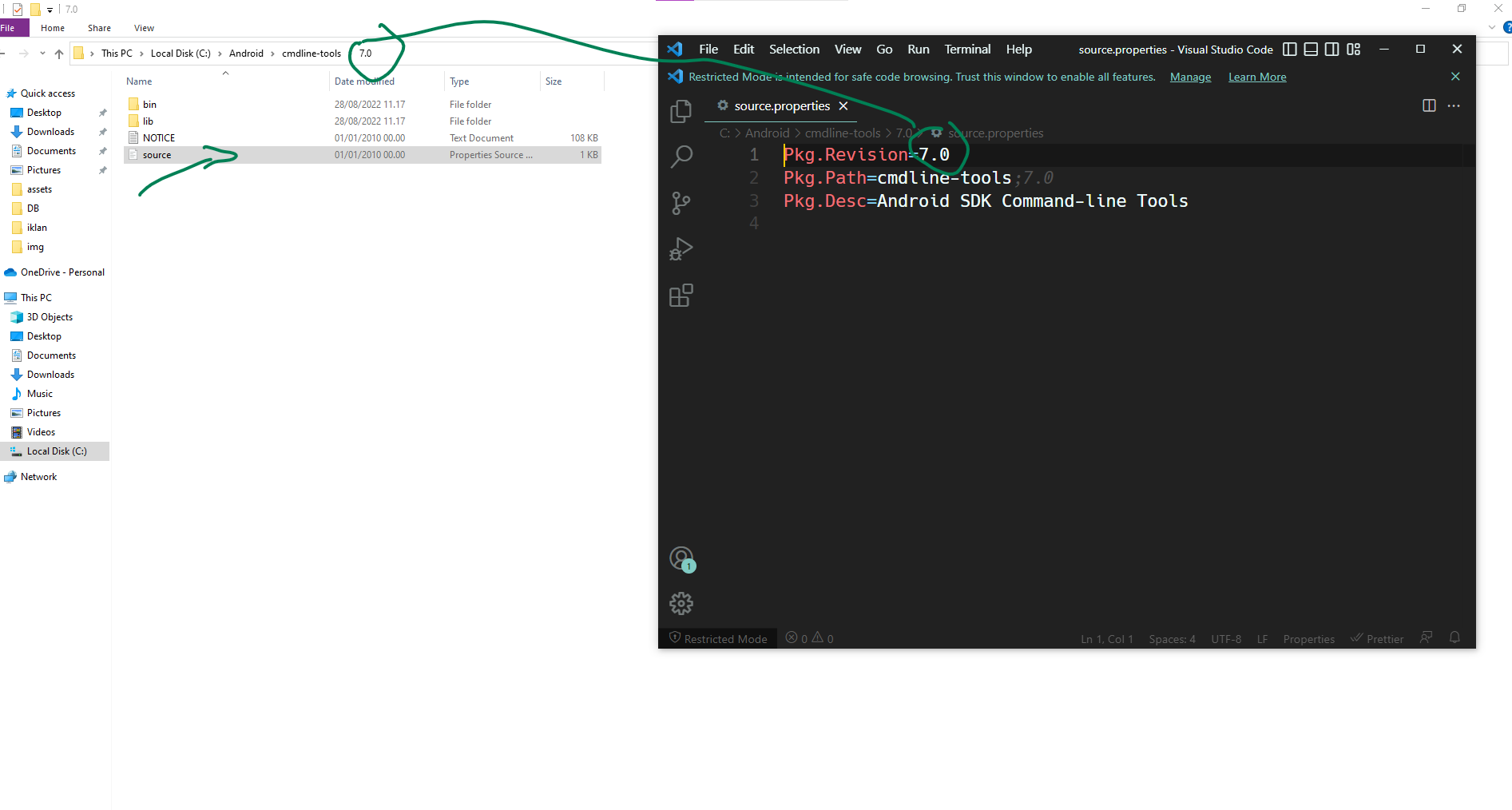Open the Accounts menu icon

click(x=681, y=558)
